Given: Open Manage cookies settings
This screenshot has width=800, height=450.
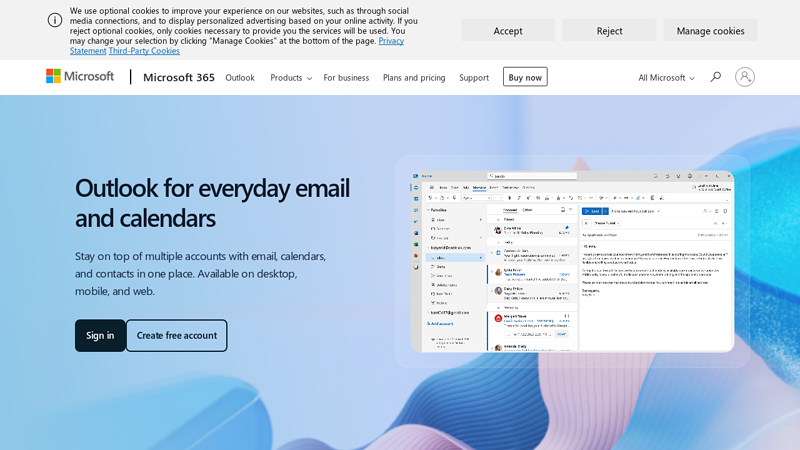Looking at the screenshot, I should coord(710,31).
